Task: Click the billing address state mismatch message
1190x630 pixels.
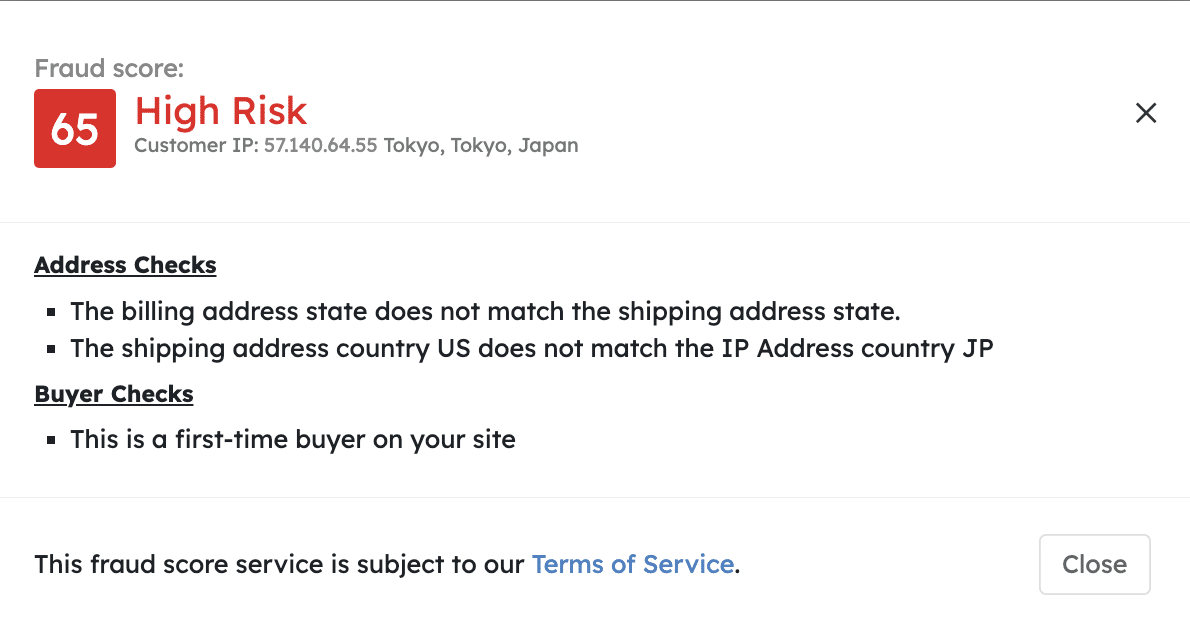Action: click(485, 312)
